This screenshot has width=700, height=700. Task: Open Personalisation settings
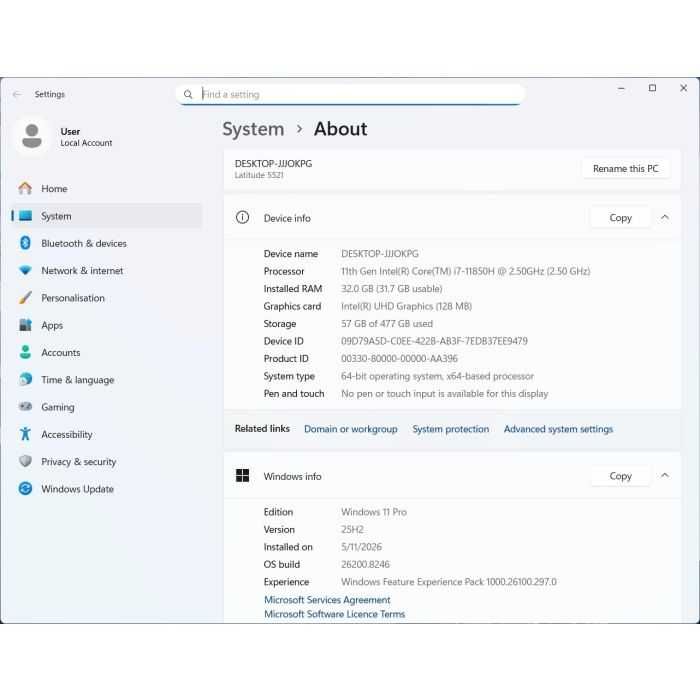pos(106,298)
